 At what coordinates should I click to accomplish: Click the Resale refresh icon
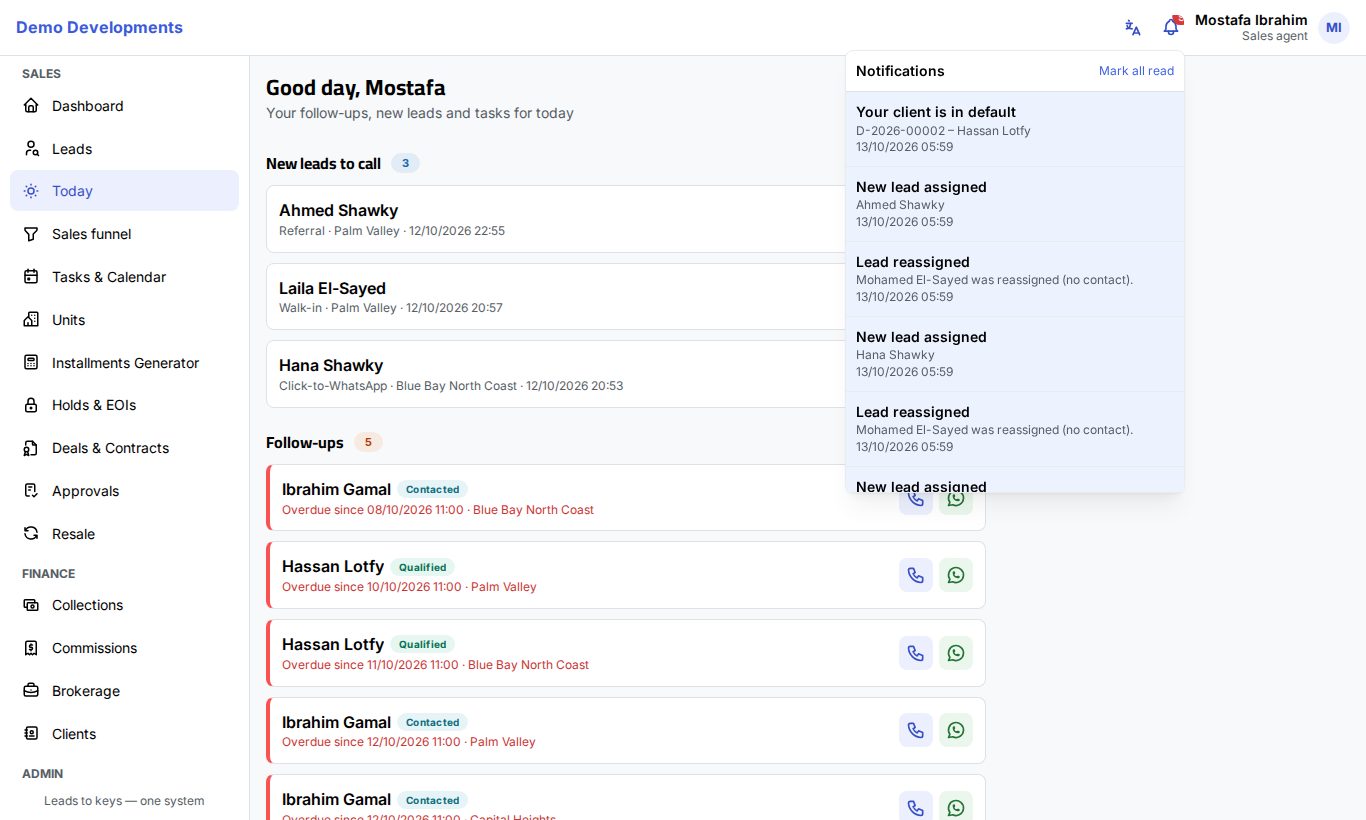[31, 534]
